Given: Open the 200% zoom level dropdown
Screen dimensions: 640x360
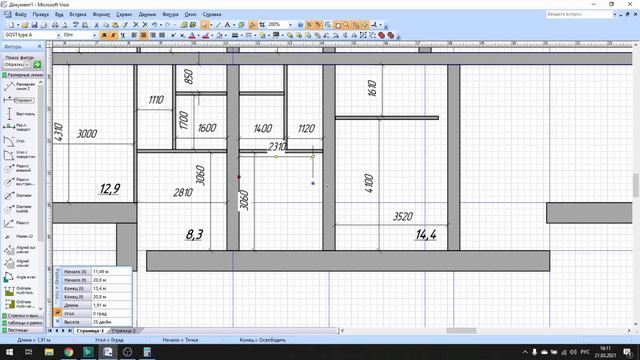Looking at the screenshot, I should 290,25.
